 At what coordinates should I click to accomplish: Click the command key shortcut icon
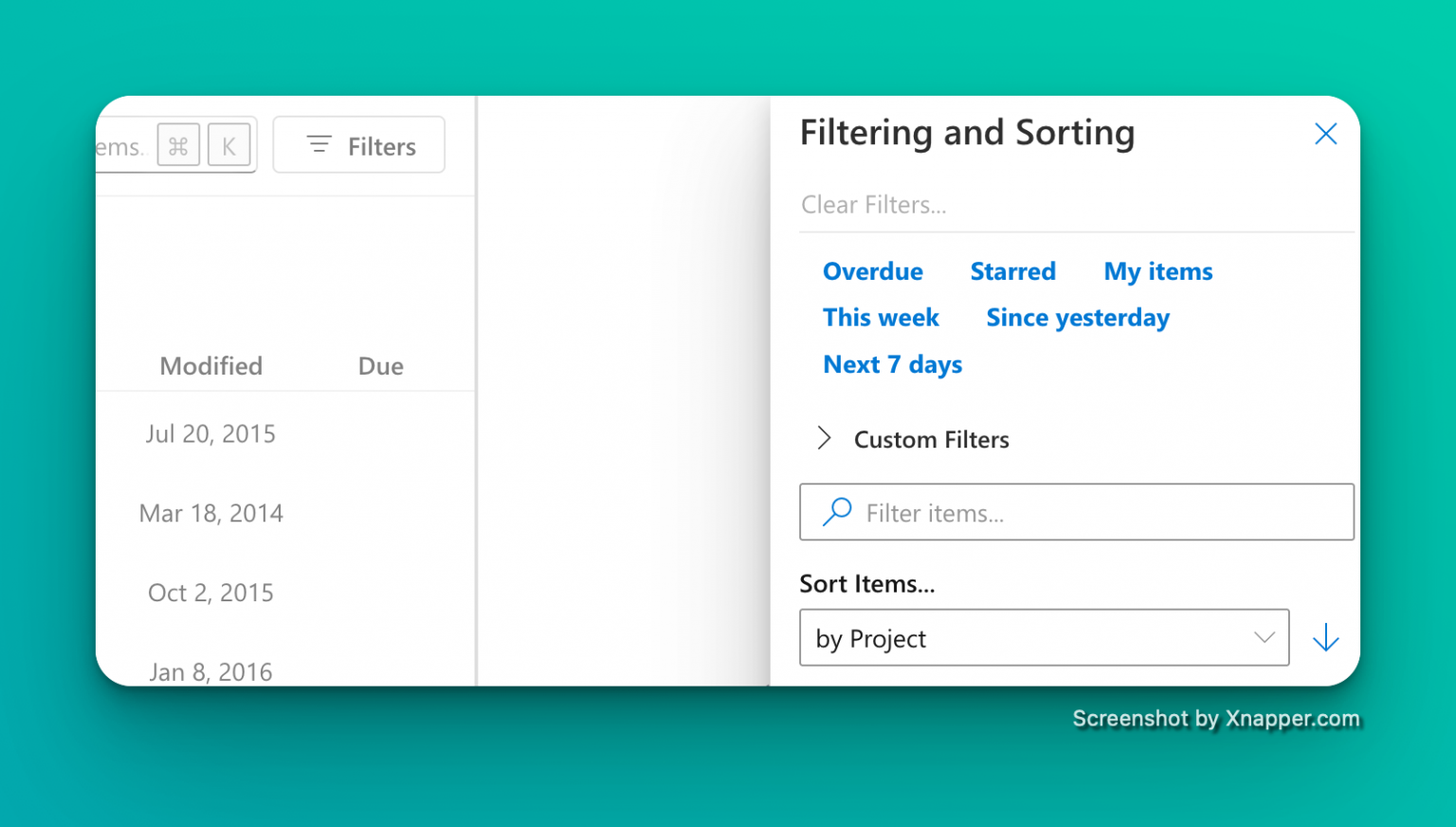click(x=178, y=145)
